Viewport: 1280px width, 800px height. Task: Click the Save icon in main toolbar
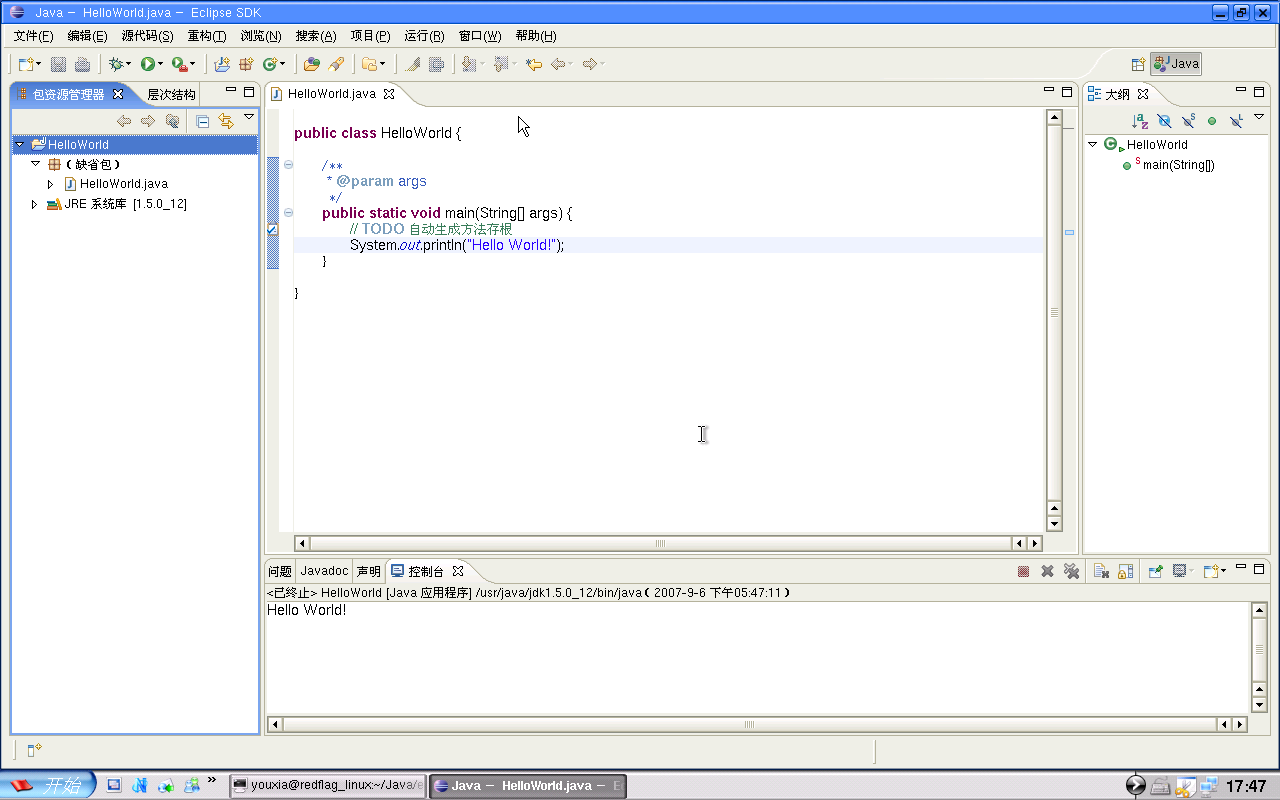coord(59,64)
